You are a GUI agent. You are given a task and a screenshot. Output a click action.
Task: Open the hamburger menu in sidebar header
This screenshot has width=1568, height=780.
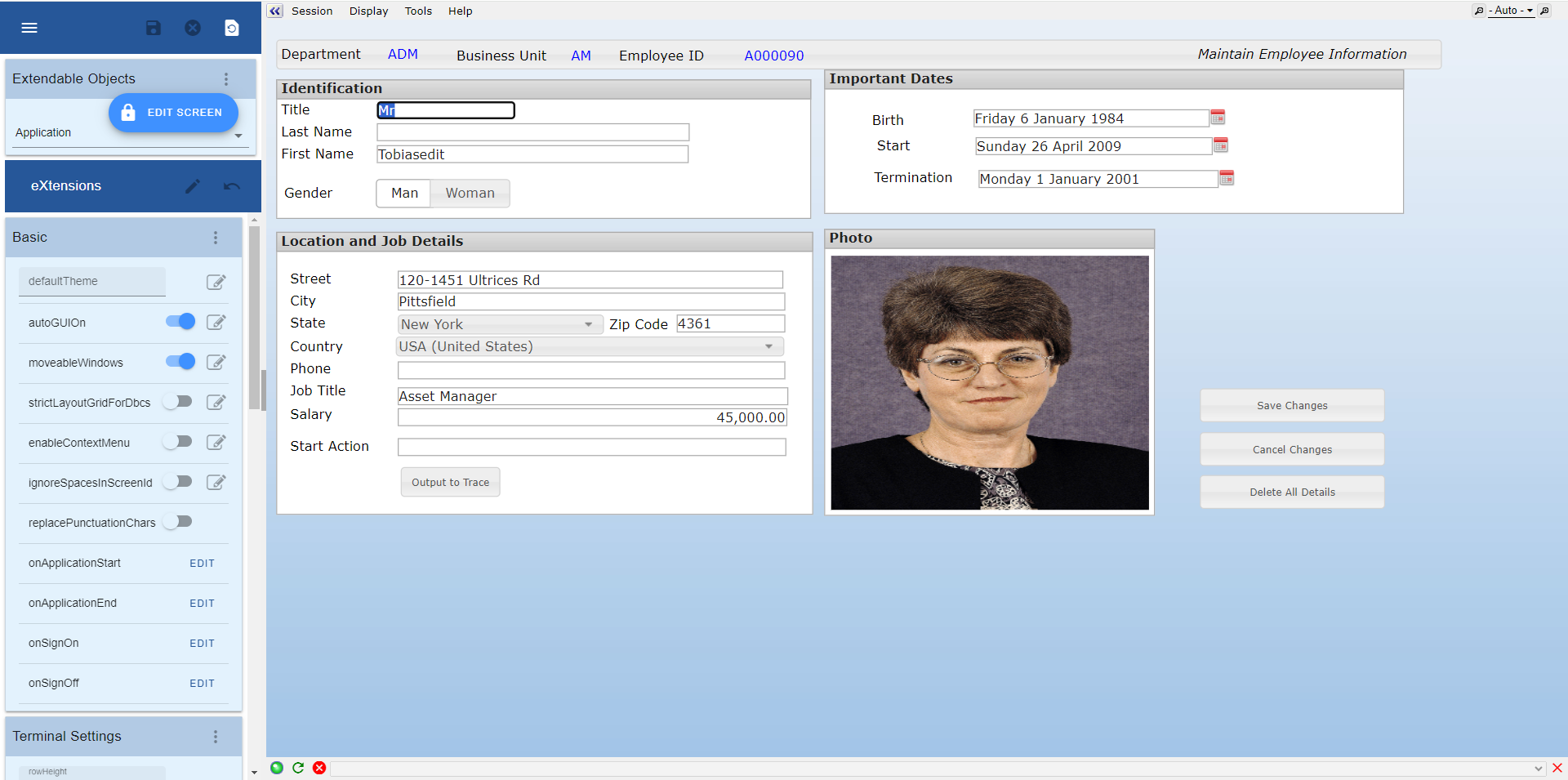pos(29,28)
